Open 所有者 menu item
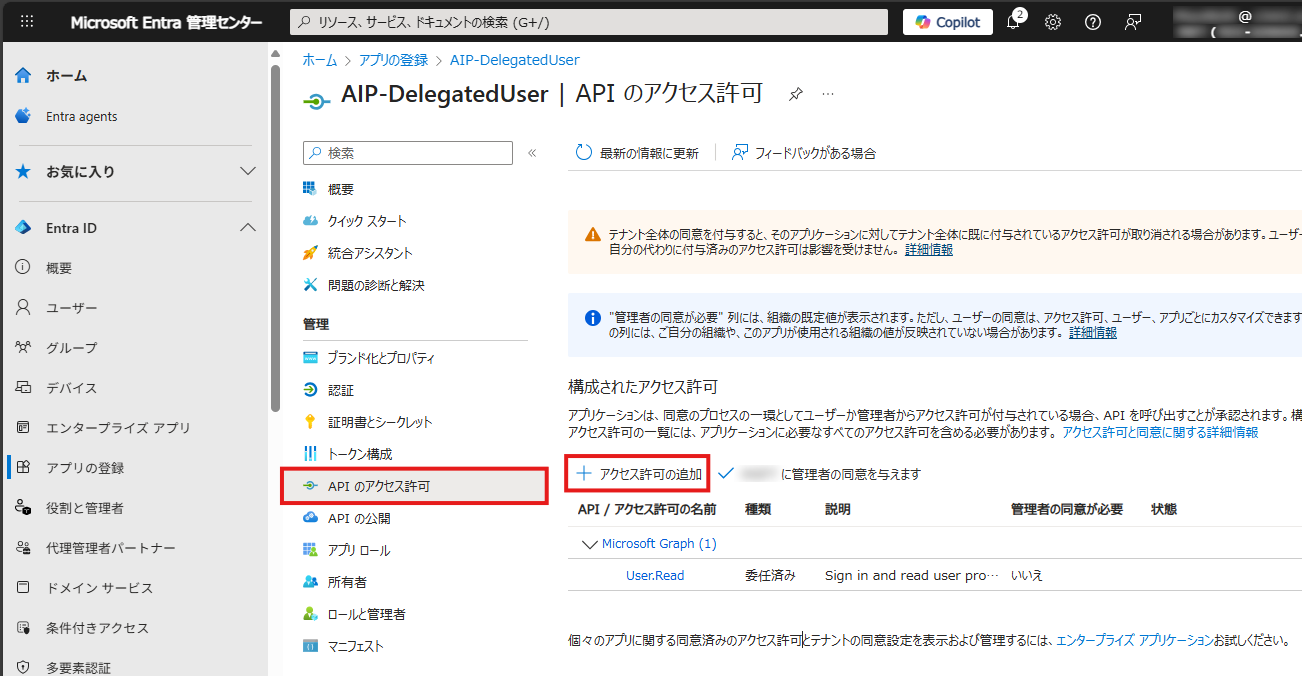Screen dimensions: 1302x676 (347, 582)
